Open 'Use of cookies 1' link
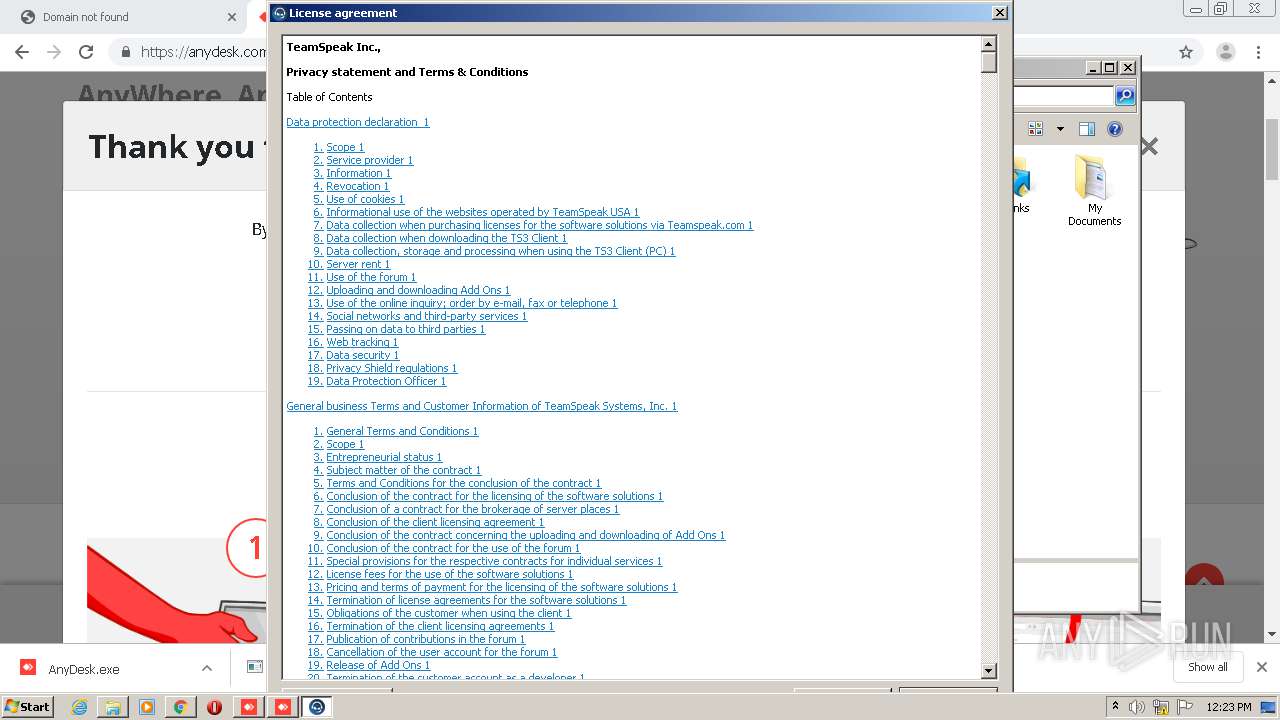The image size is (1280, 720). tap(365, 199)
